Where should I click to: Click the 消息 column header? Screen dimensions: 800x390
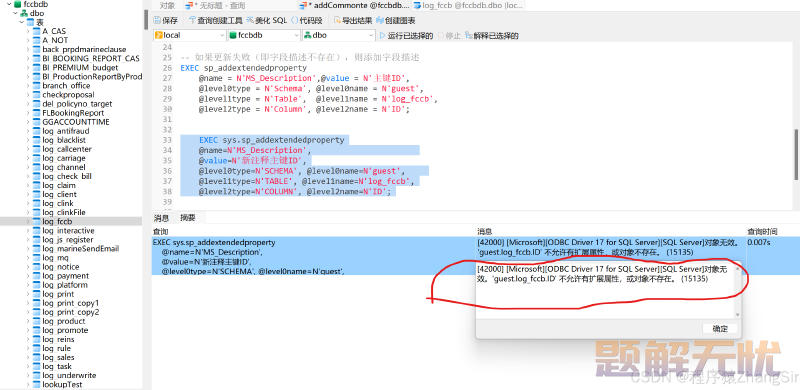(485, 232)
